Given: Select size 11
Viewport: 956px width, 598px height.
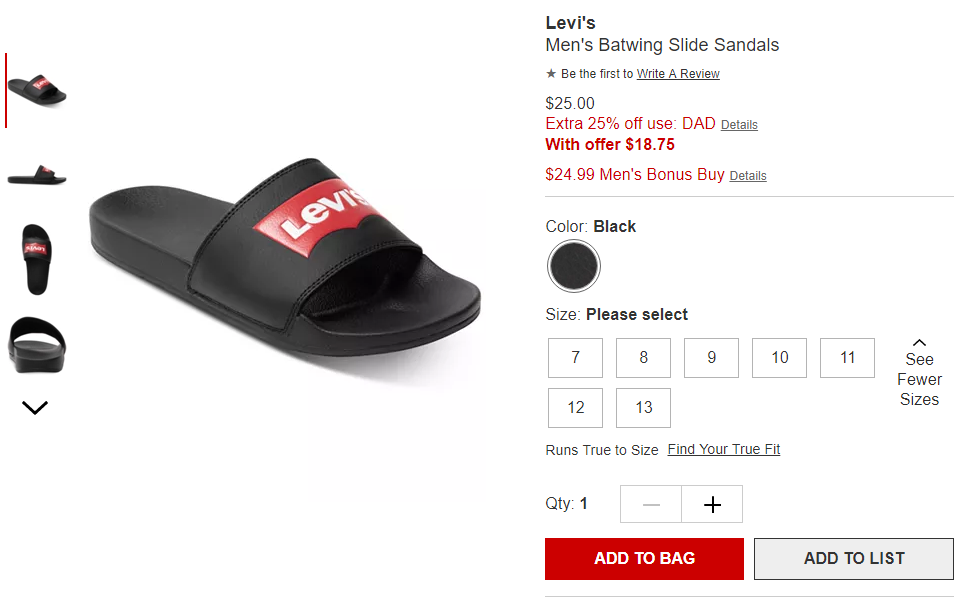Looking at the screenshot, I should click(x=847, y=358).
